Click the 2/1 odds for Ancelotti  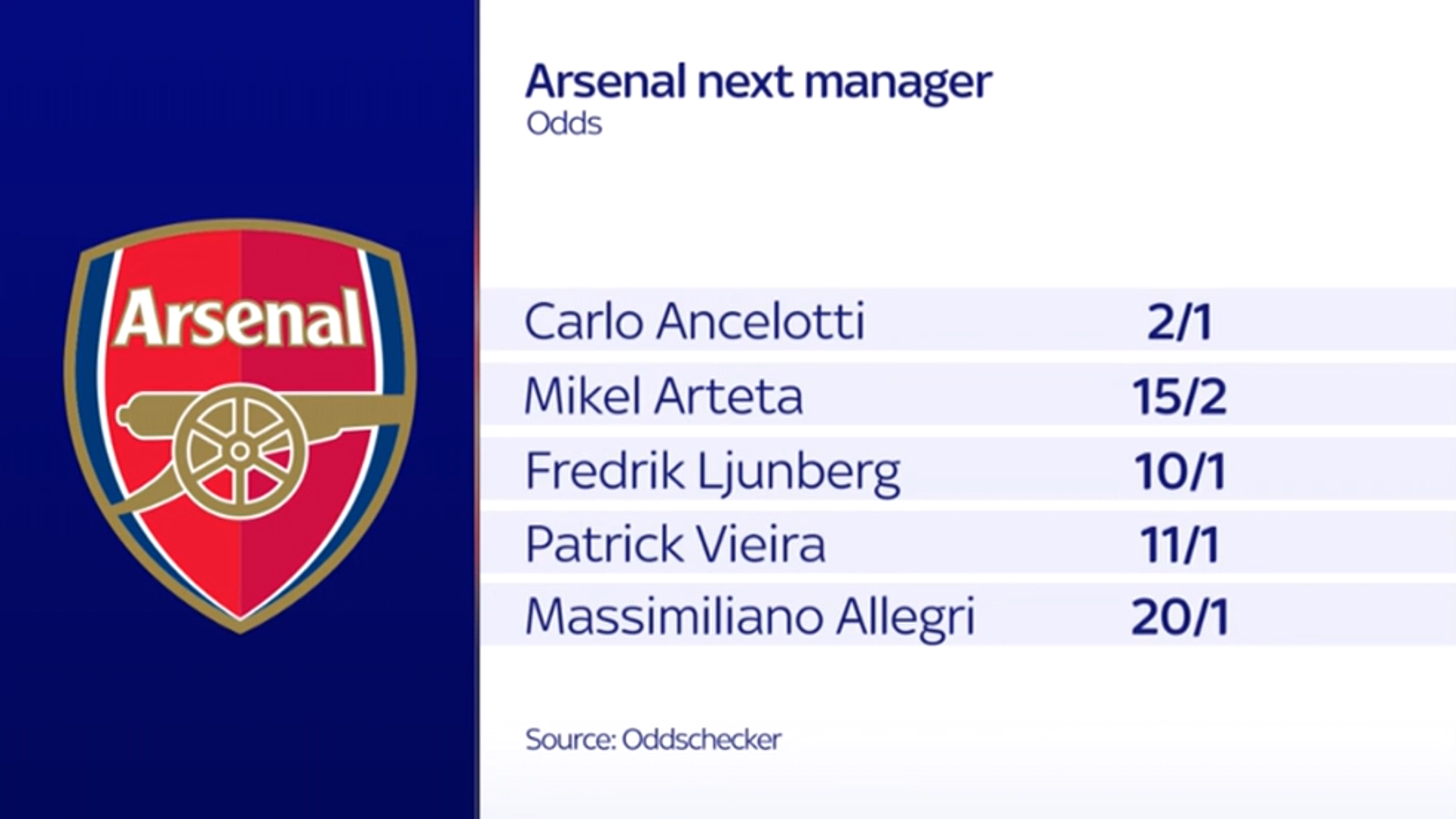pyautogui.click(x=1179, y=321)
